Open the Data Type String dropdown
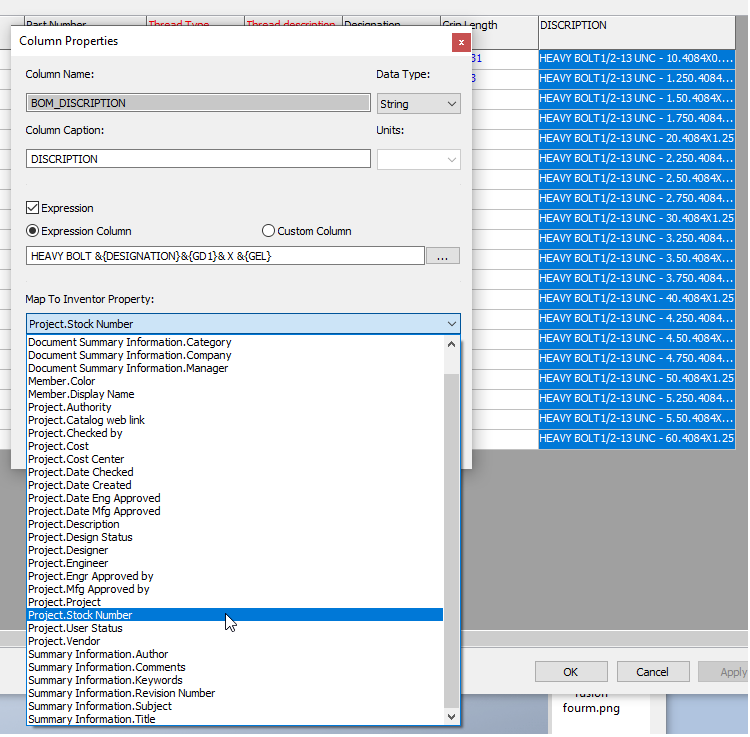The image size is (750, 737). click(x=419, y=104)
